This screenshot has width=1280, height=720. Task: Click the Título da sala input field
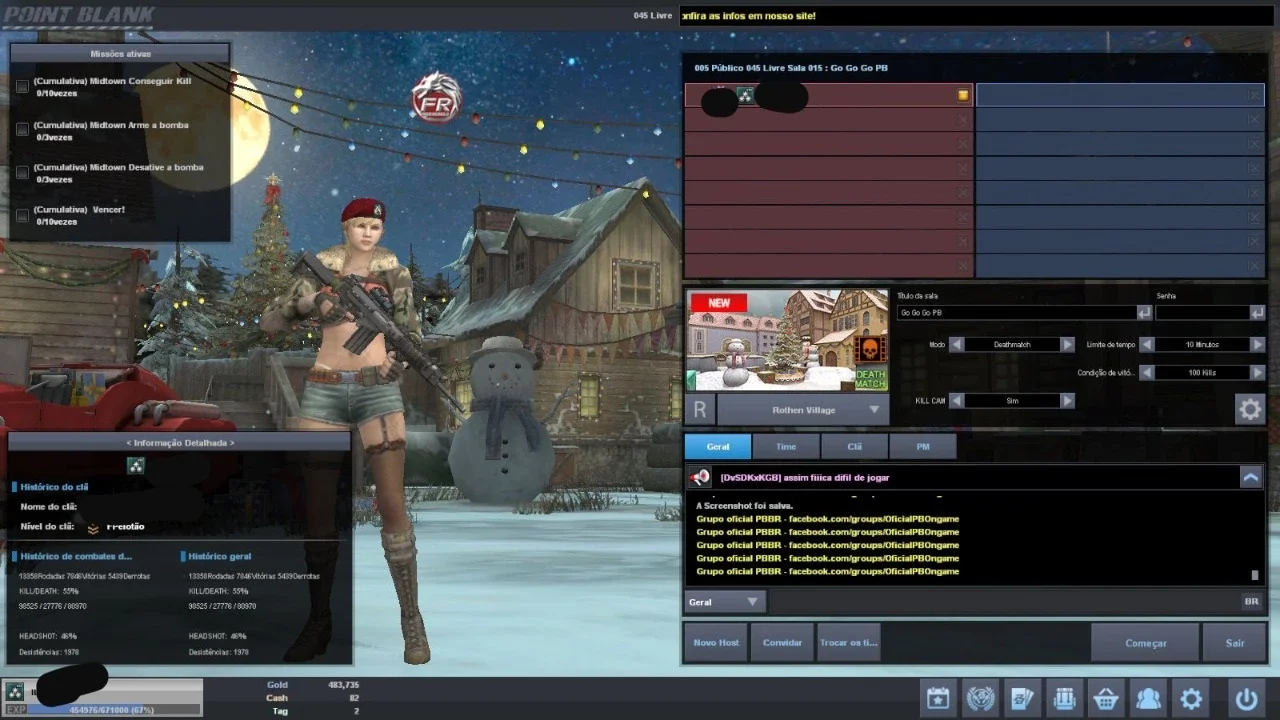pyautogui.click(x=1016, y=313)
